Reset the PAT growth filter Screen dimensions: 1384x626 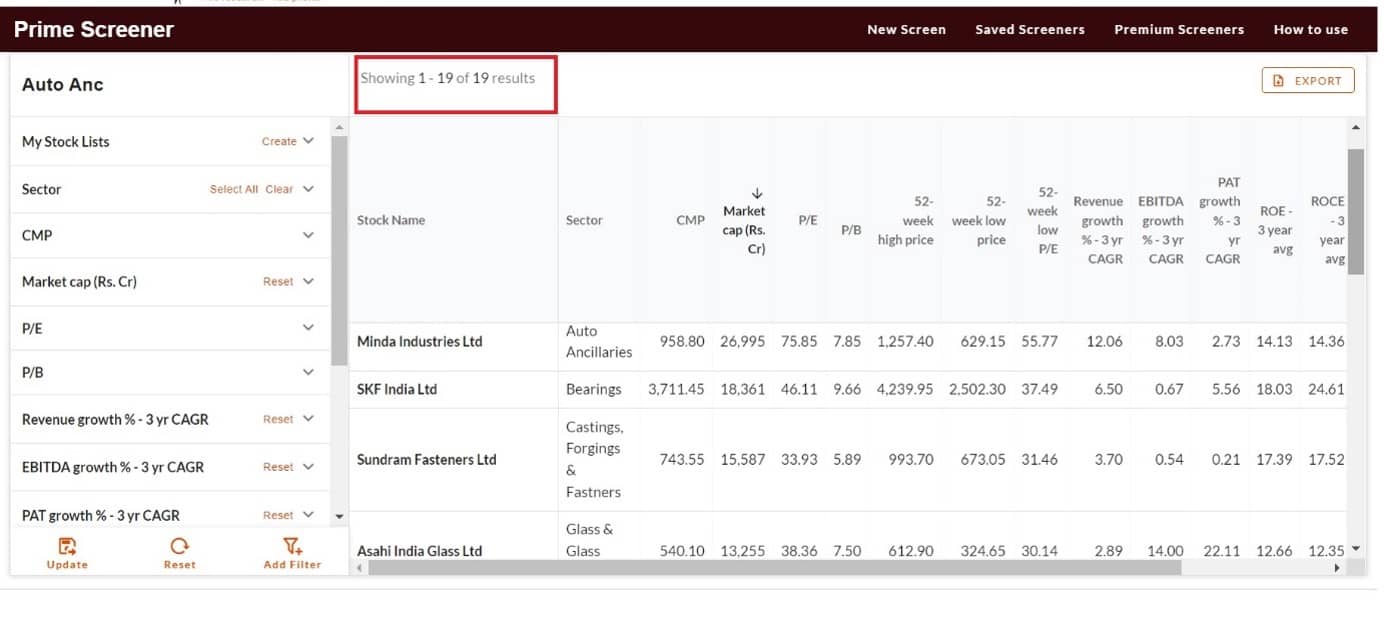click(278, 515)
